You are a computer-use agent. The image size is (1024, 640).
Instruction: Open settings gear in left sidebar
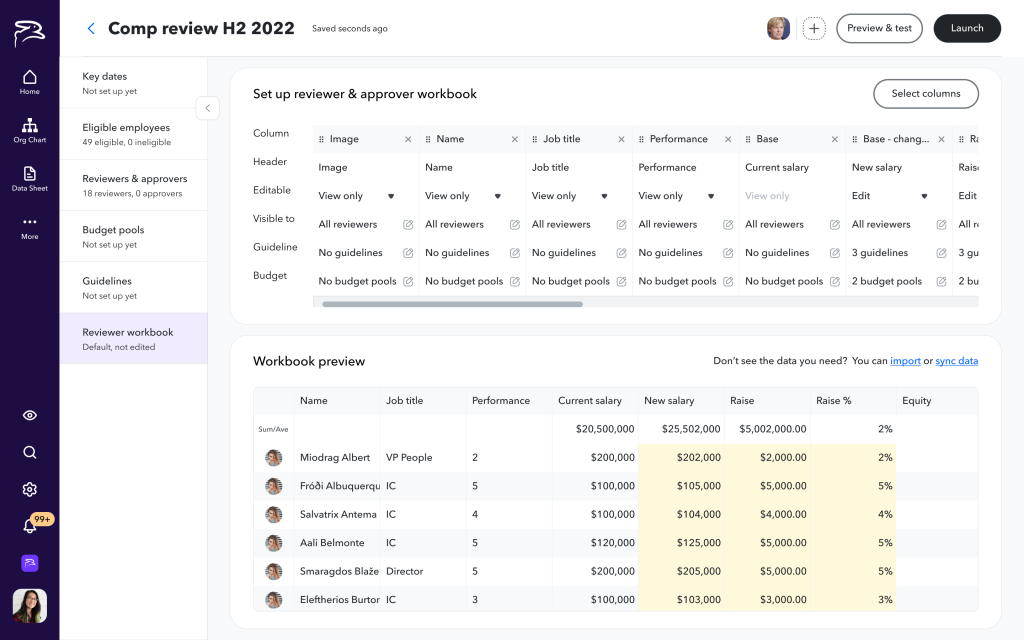[x=29, y=489]
